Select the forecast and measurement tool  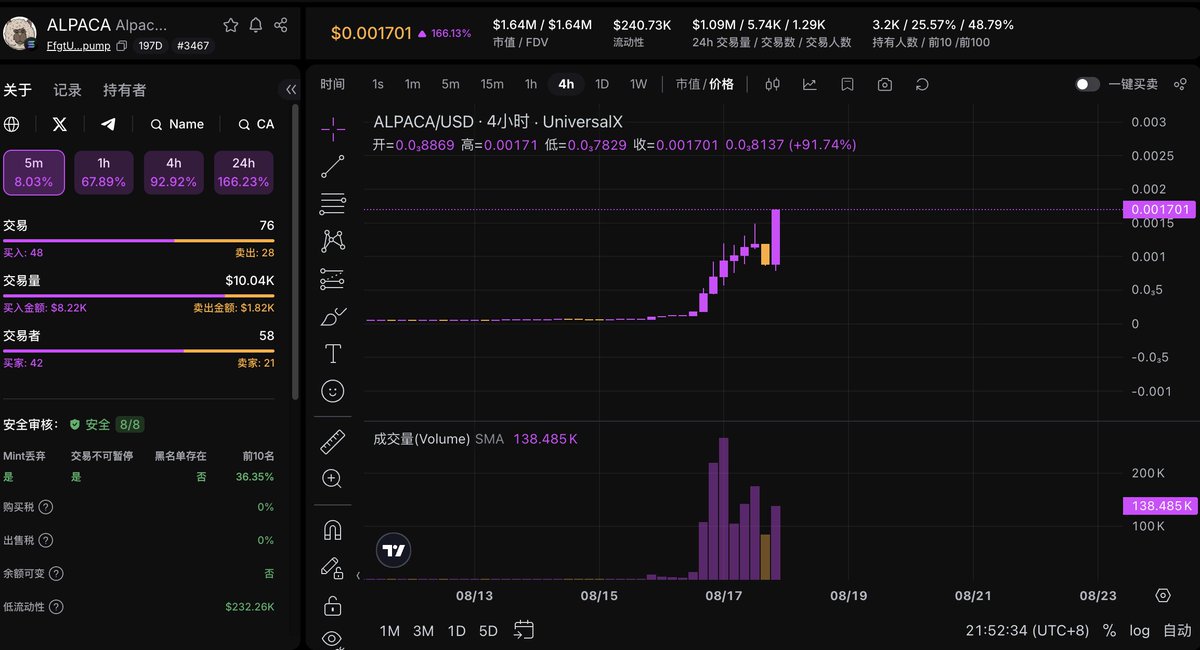click(332, 279)
